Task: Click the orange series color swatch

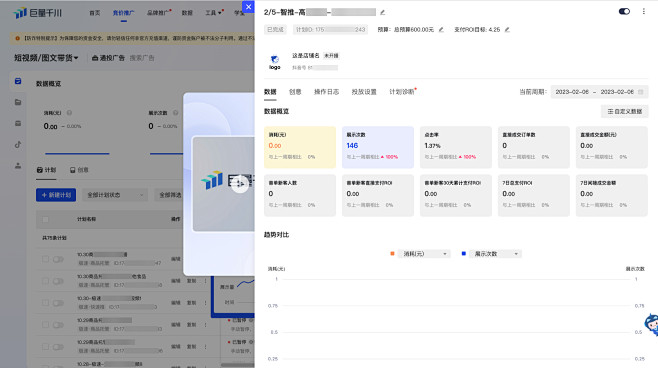Action: (392, 253)
